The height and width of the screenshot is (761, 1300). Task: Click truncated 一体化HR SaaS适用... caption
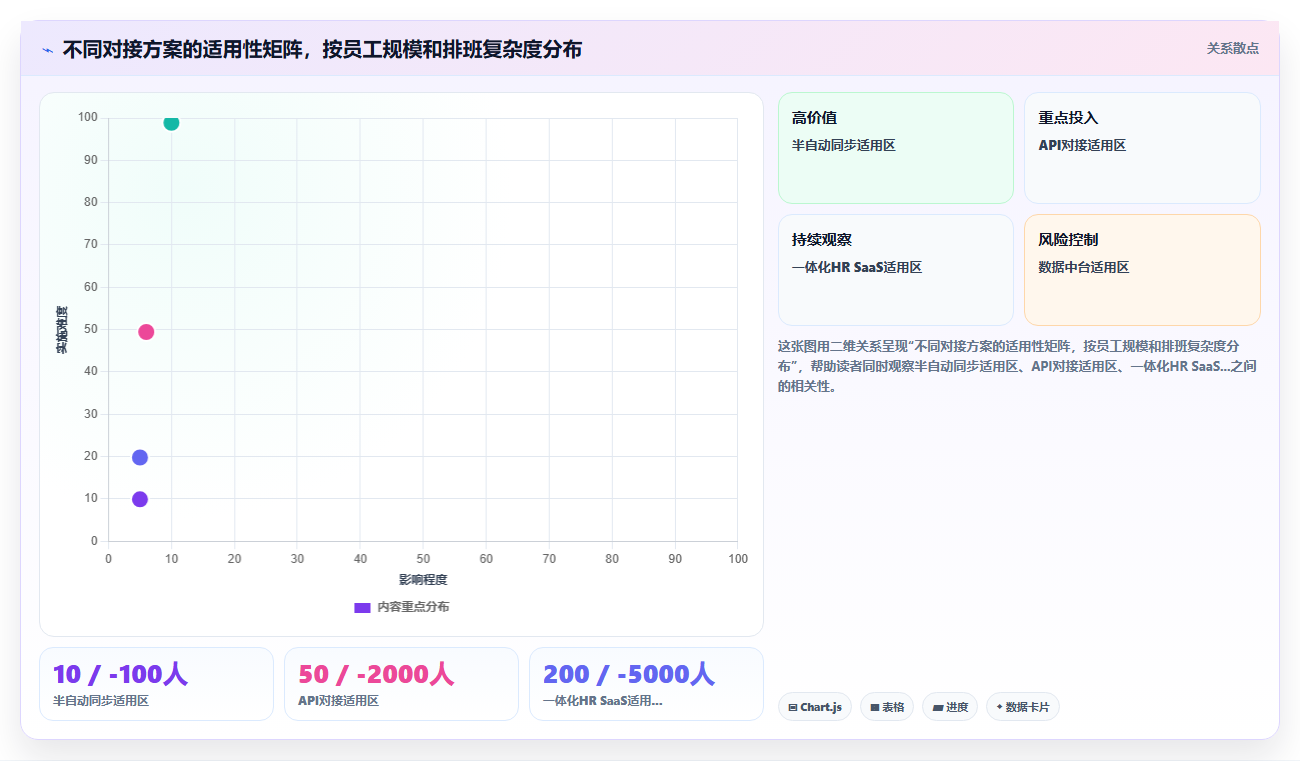[x=603, y=701]
